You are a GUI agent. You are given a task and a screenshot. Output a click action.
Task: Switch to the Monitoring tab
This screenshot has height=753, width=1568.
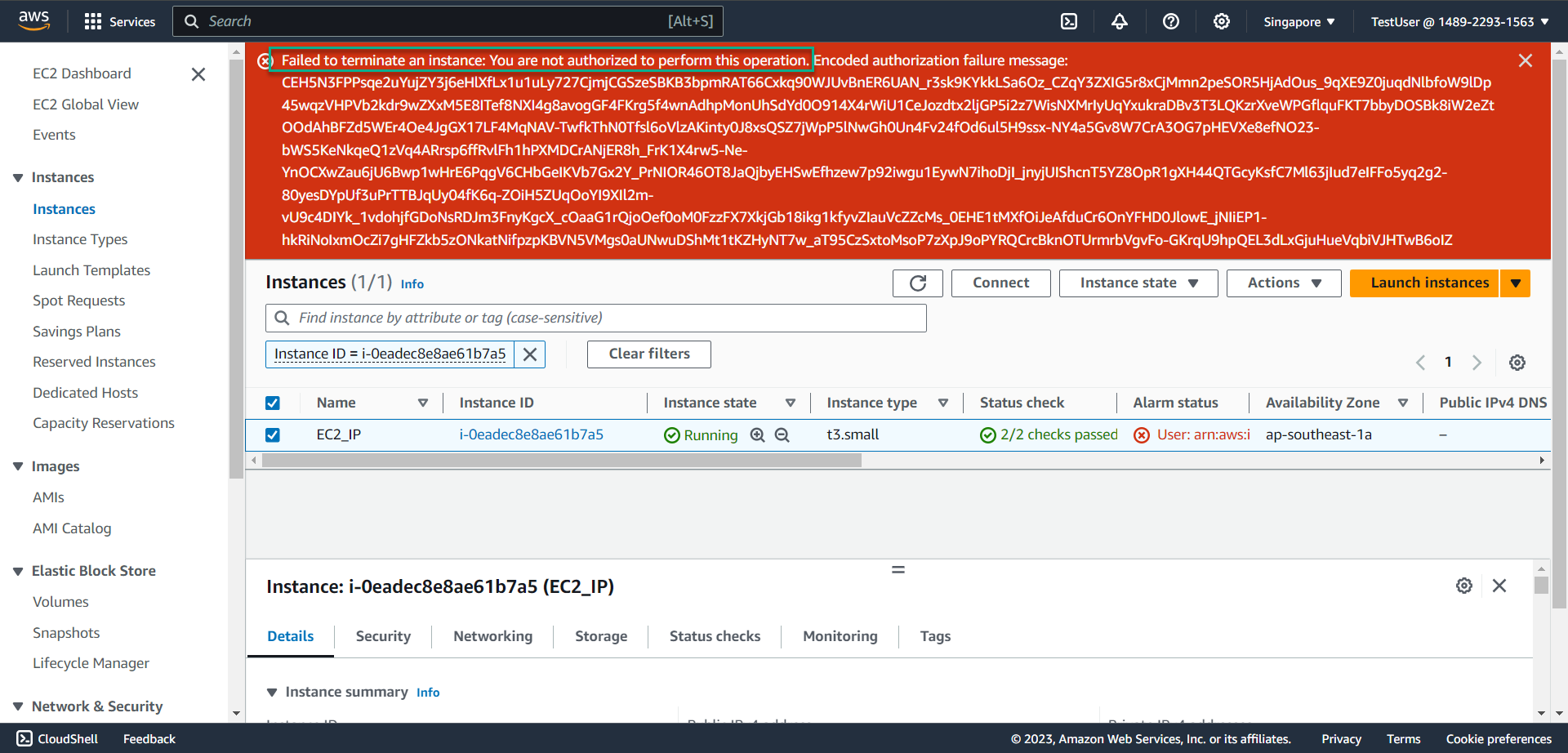[x=840, y=636]
